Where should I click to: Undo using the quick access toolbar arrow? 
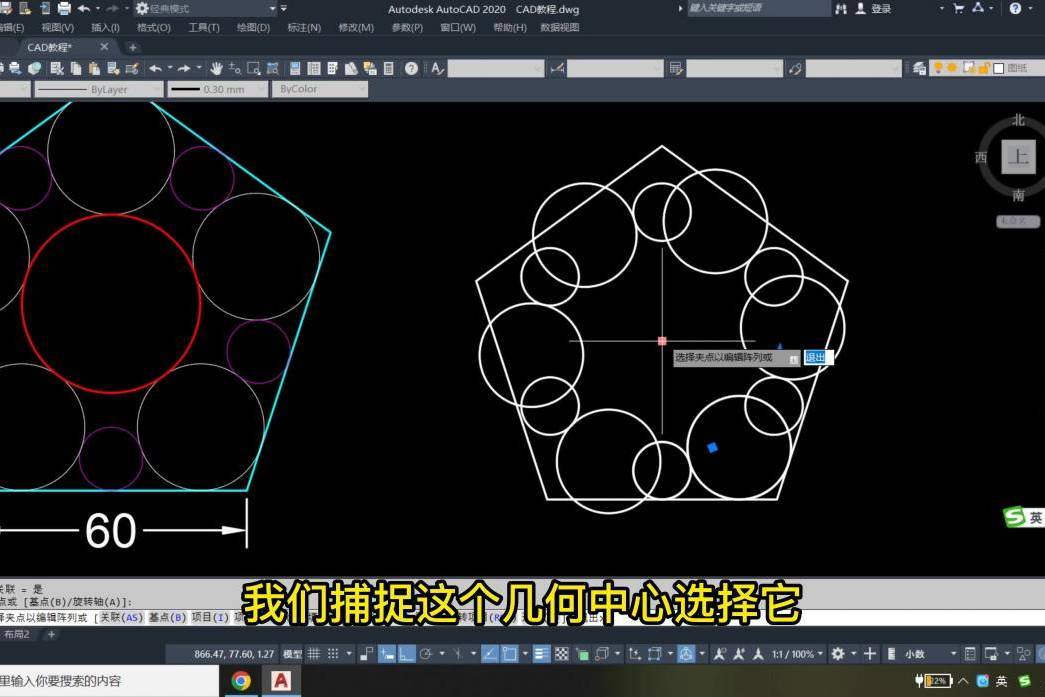coord(84,9)
